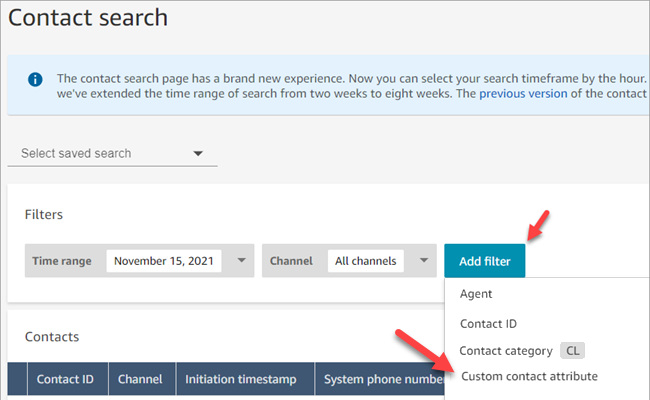
Task: Expand the Time range dropdown arrow
Action: tap(242, 261)
